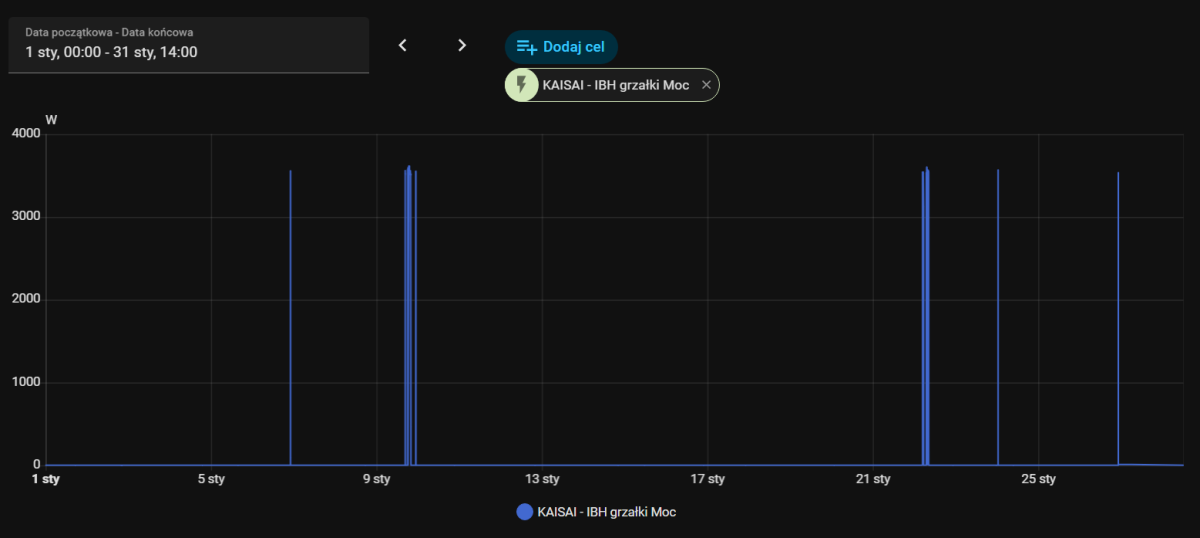Click the 17 sty x-axis label
Screen dimensions: 1200x538
coord(708,479)
